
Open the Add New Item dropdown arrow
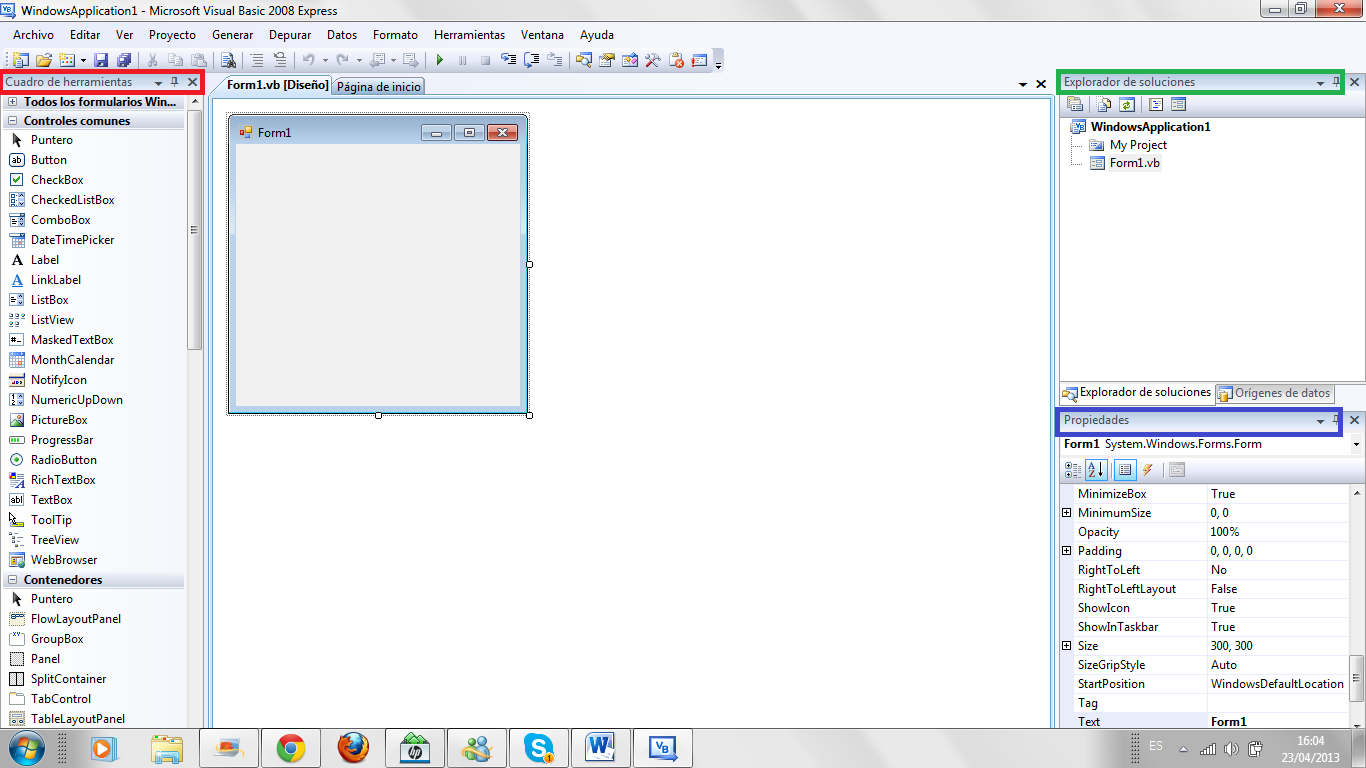(x=83, y=59)
